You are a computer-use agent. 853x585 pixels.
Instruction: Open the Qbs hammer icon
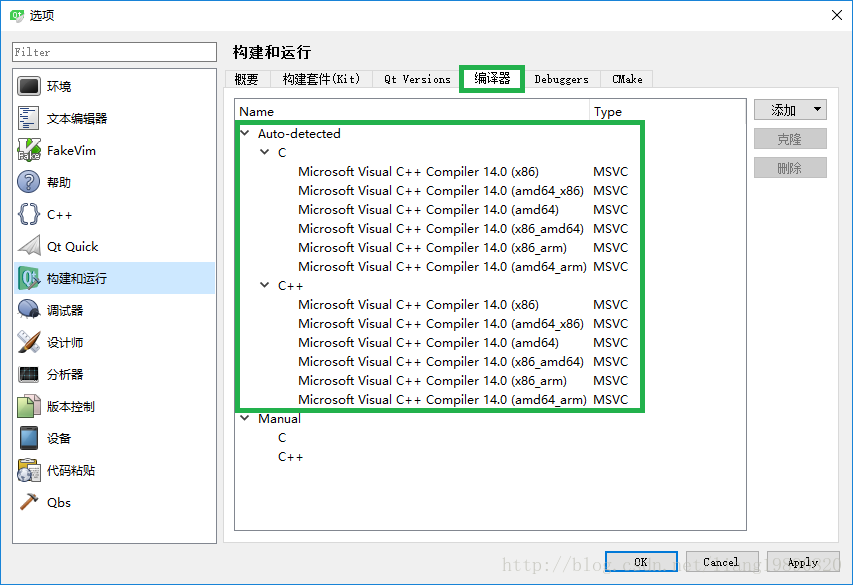coord(29,502)
